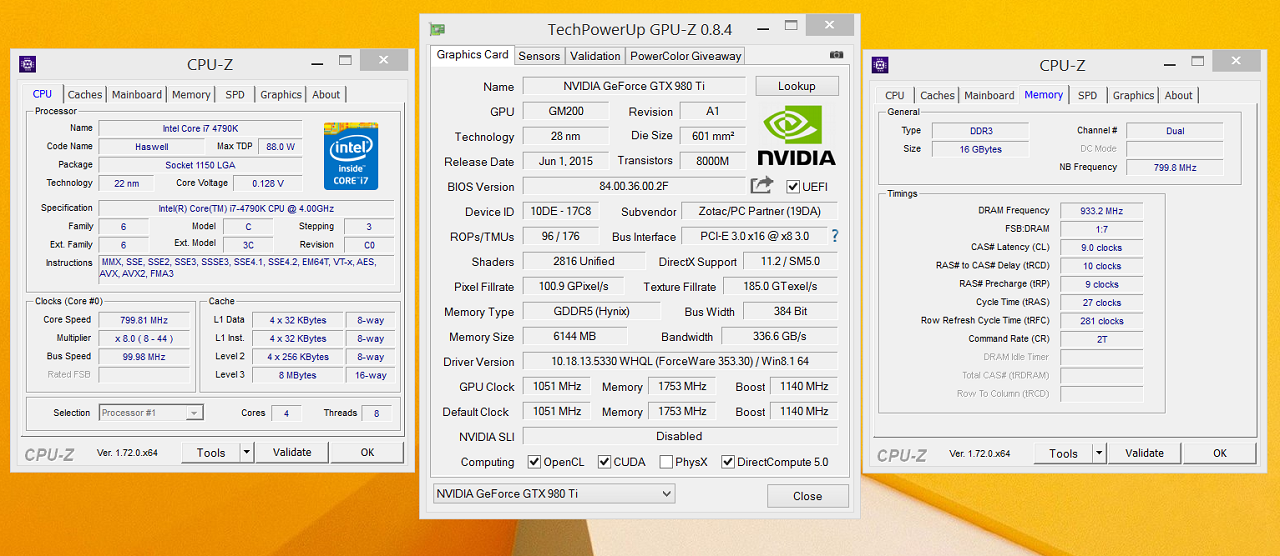
Task: Expand Tools dropdown arrow in left CPU-Z
Action: click(247, 452)
